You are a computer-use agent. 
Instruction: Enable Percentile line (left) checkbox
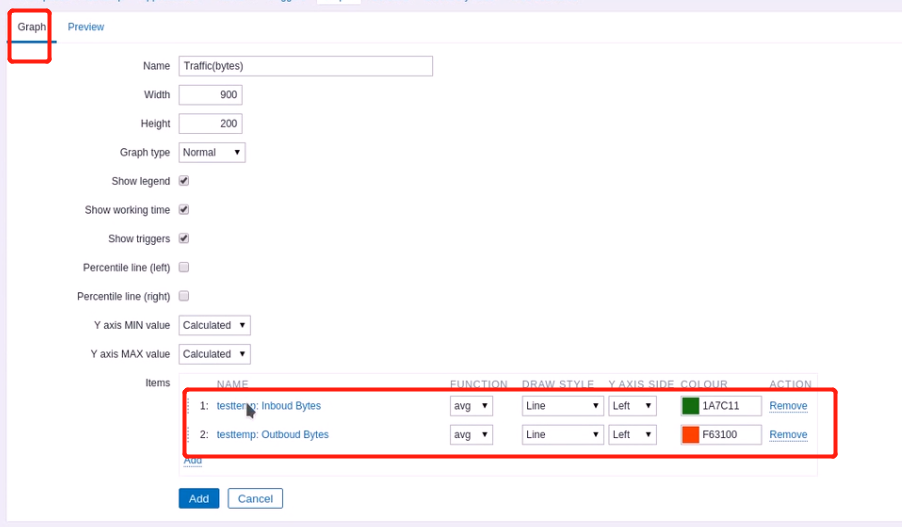[x=184, y=267]
